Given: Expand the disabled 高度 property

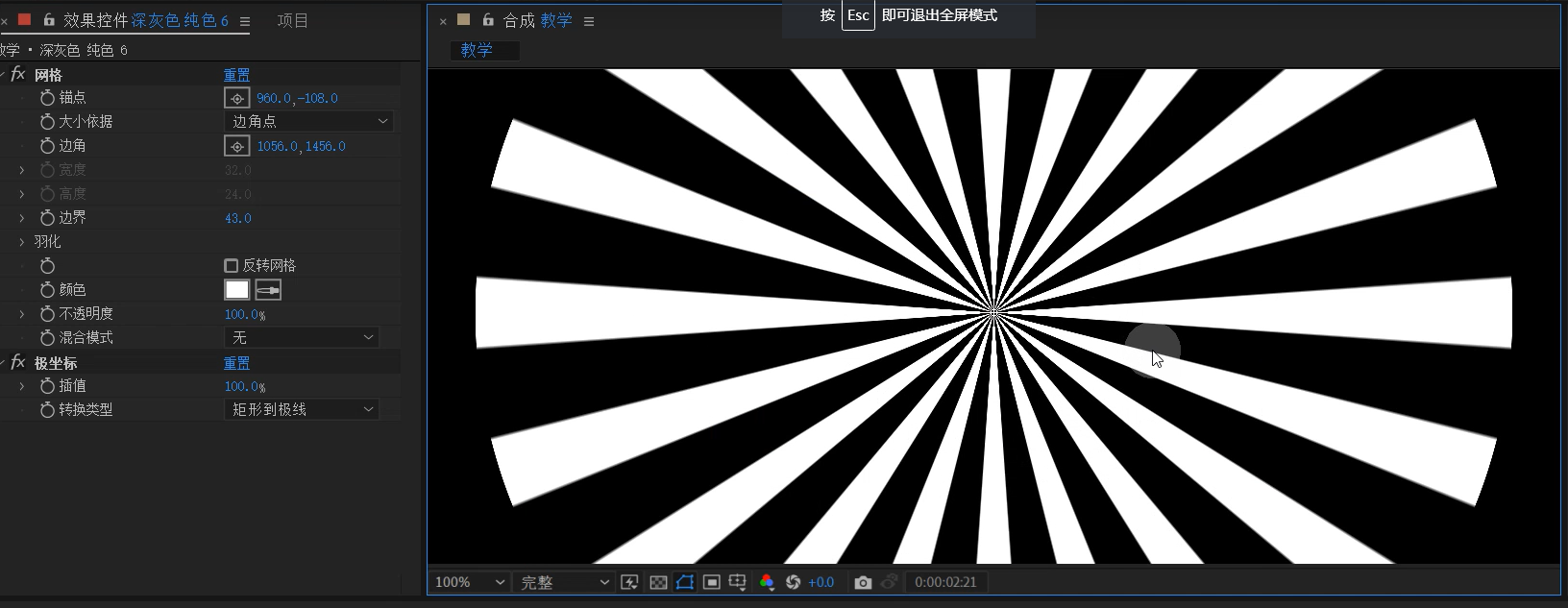Looking at the screenshot, I should (x=22, y=194).
